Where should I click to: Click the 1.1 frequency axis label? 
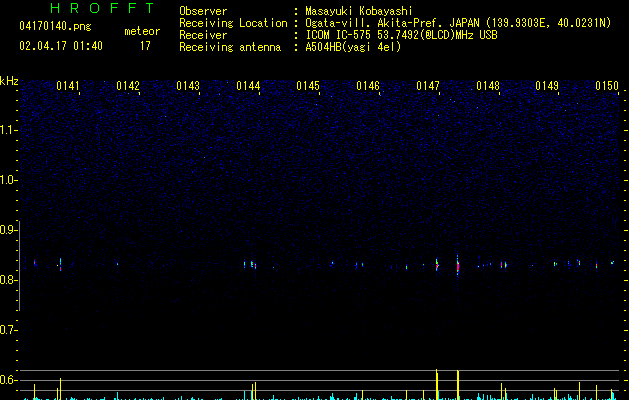8,130
